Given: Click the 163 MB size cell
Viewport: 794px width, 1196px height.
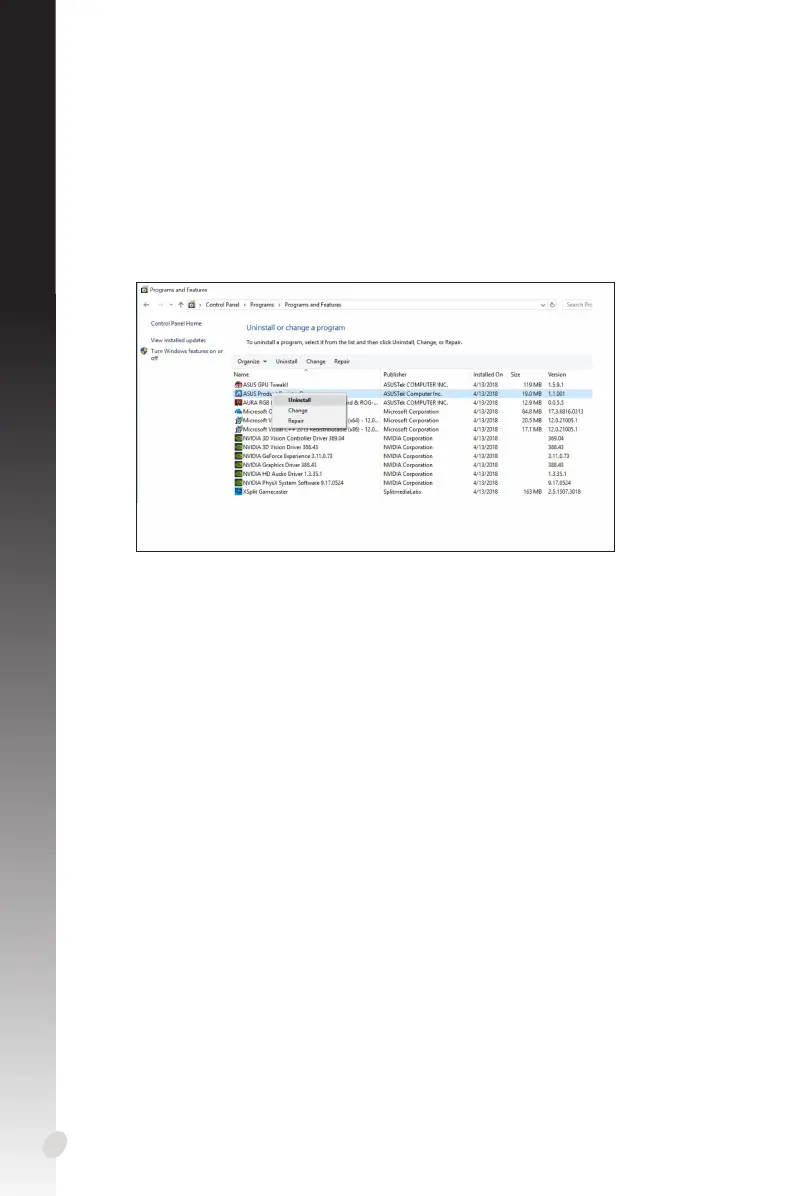Looking at the screenshot, I should pos(532,492).
